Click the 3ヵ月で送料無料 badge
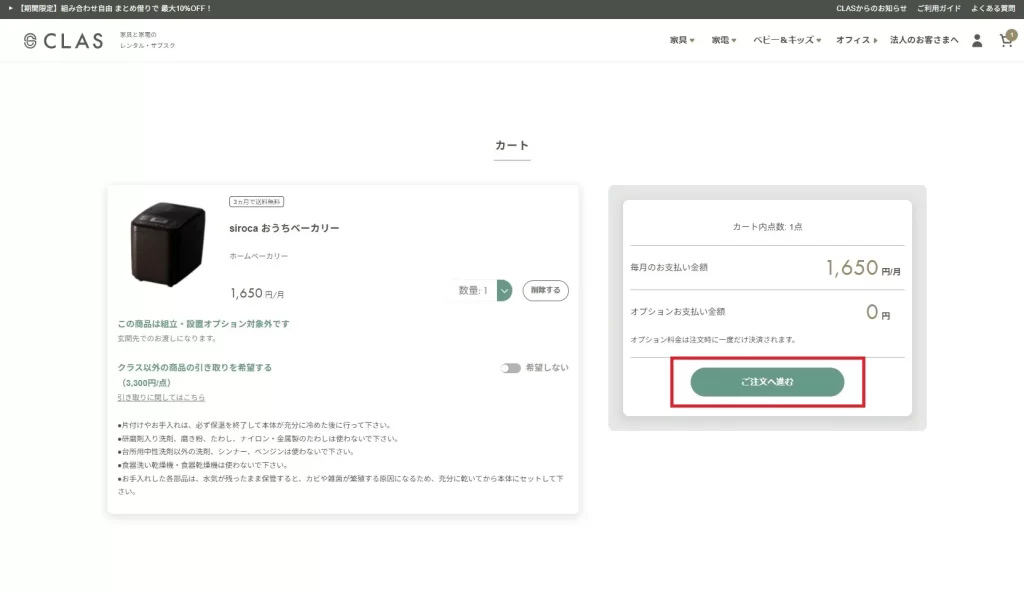 coord(256,202)
